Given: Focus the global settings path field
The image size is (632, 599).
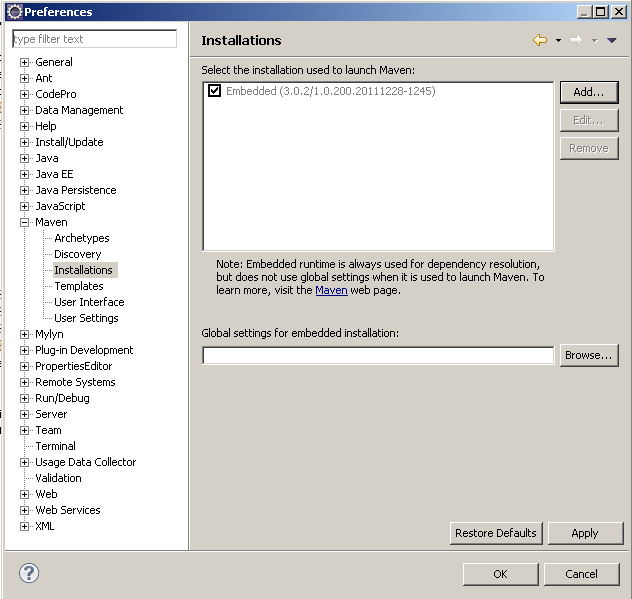Looking at the screenshot, I should (378, 355).
